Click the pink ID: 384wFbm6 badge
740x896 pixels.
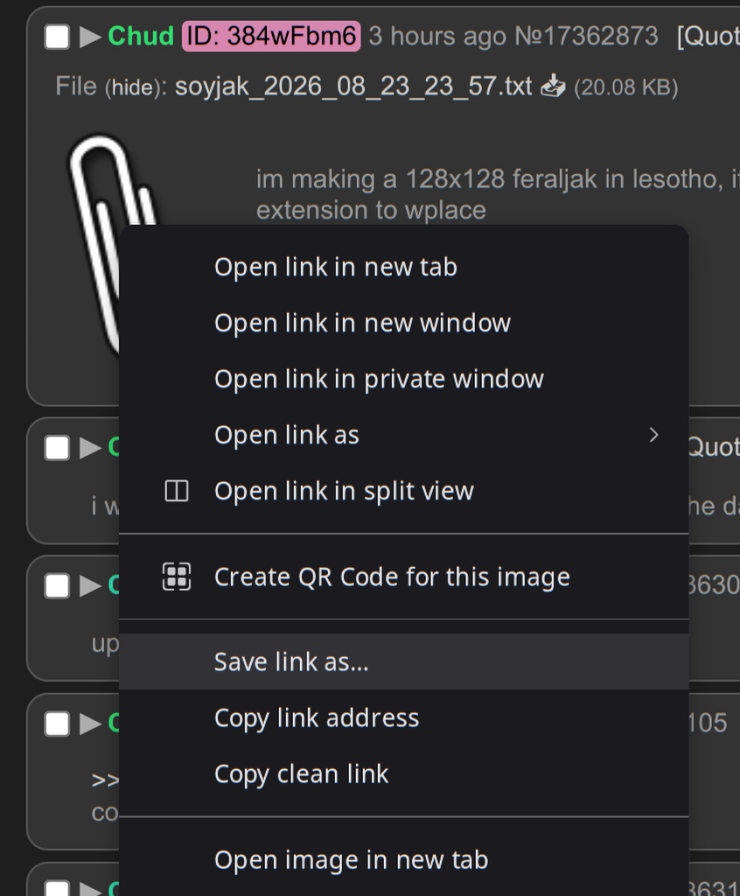271,37
